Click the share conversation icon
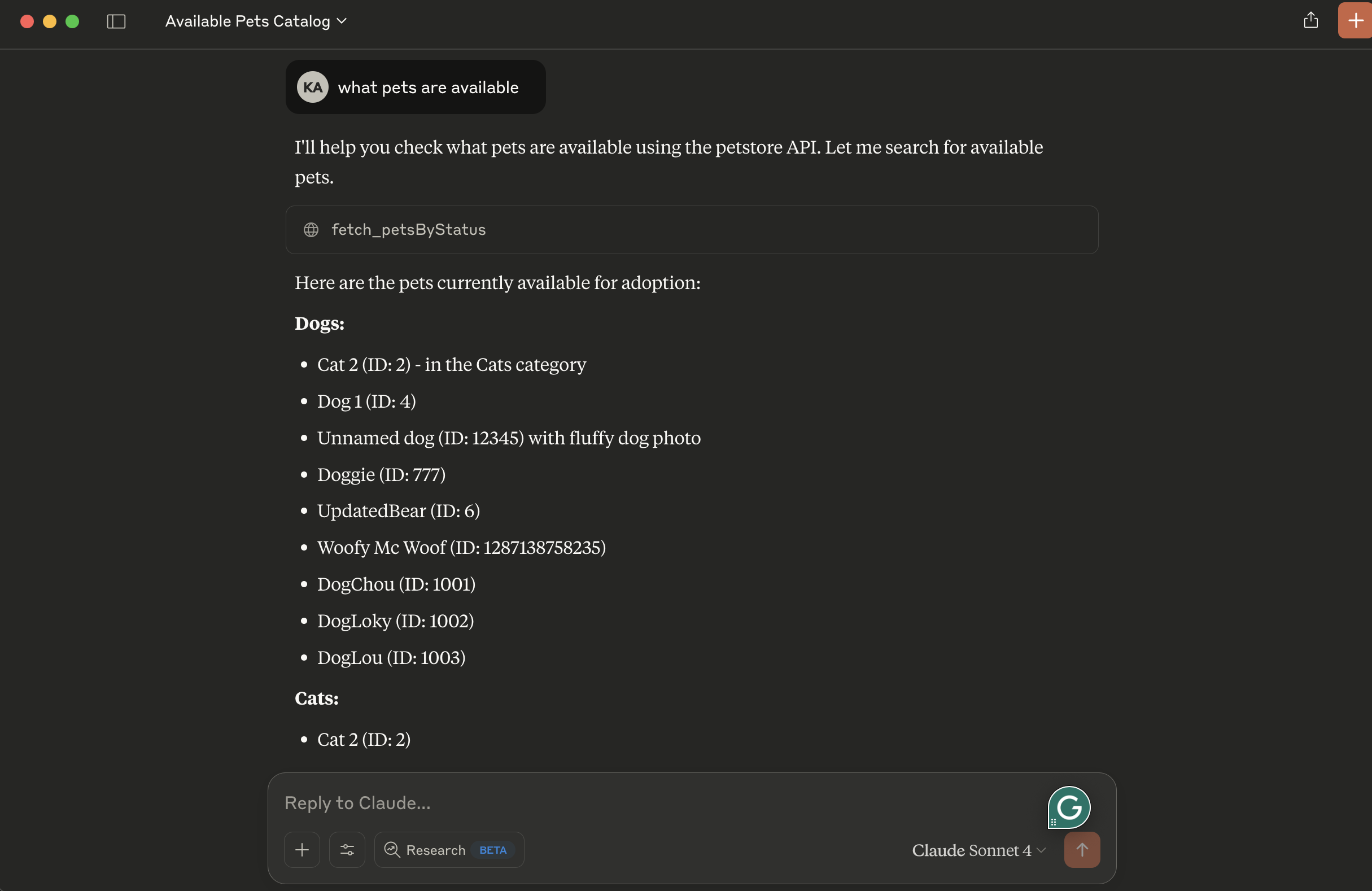 [x=1310, y=21]
